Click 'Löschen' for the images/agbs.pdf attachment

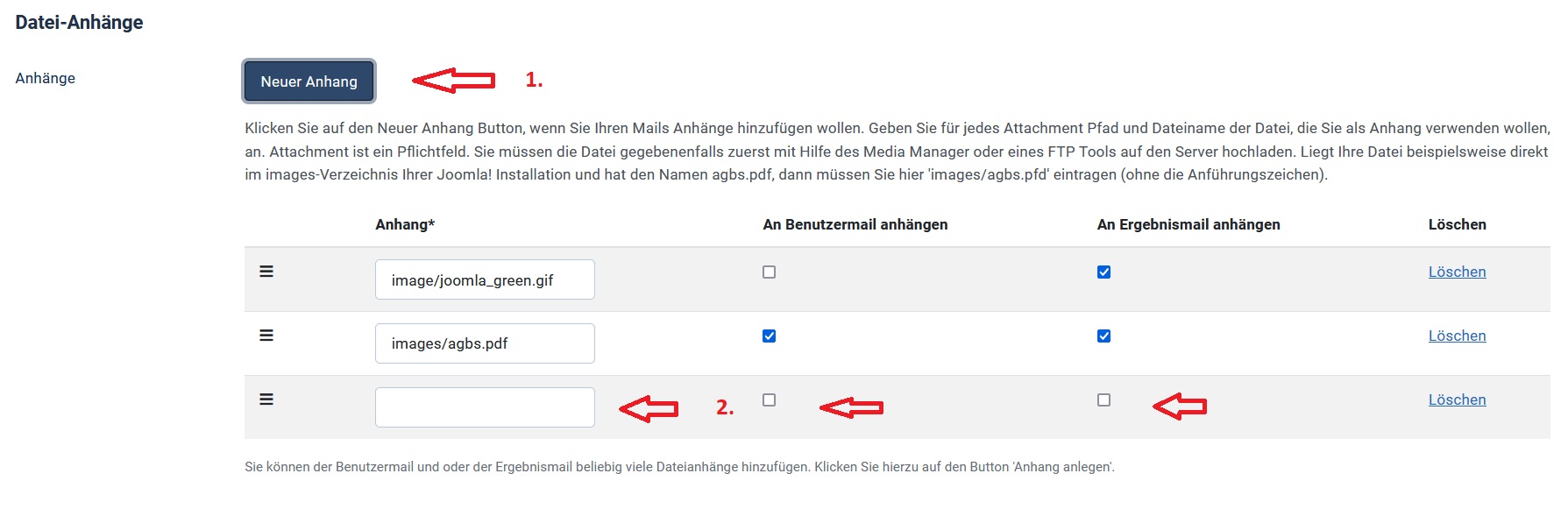click(x=1456, y=335)
